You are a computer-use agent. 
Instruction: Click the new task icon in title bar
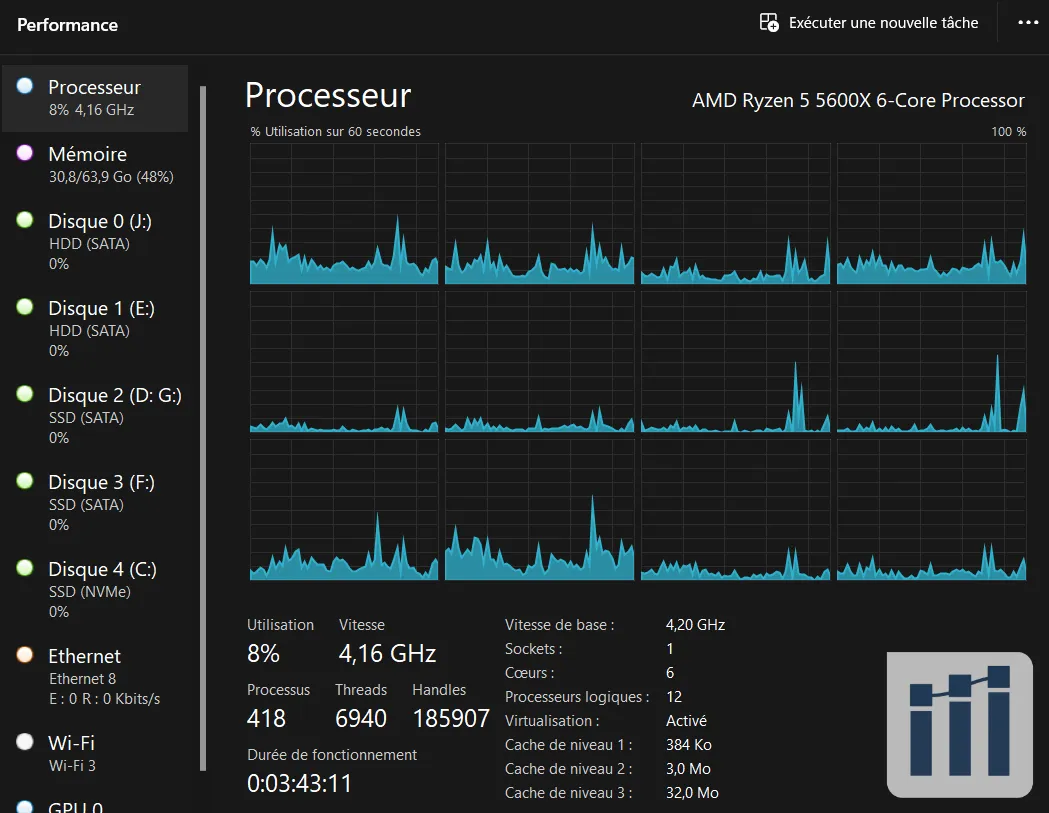pos(766,21)
